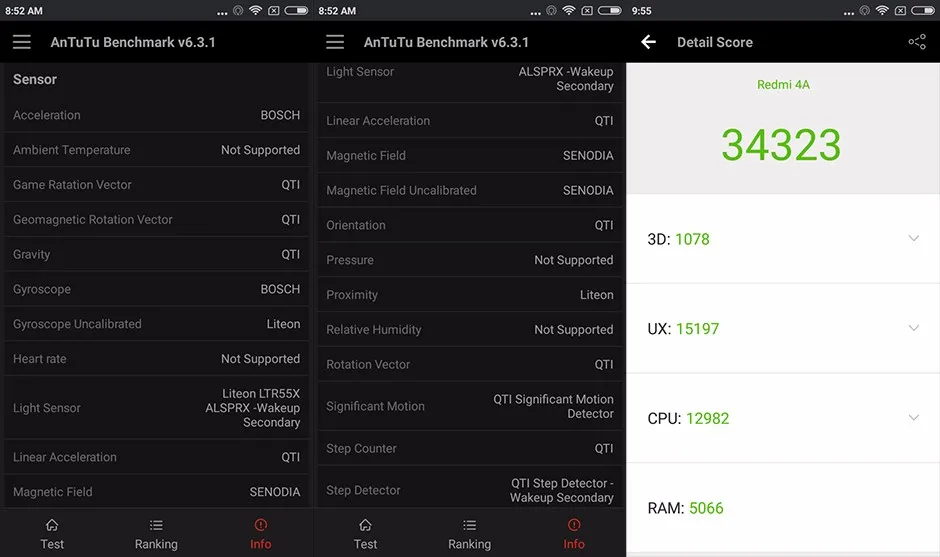The height and width of the screenshot is (557, 940).
Task: Select Info tab in second screen
Action: coord(574,534)
